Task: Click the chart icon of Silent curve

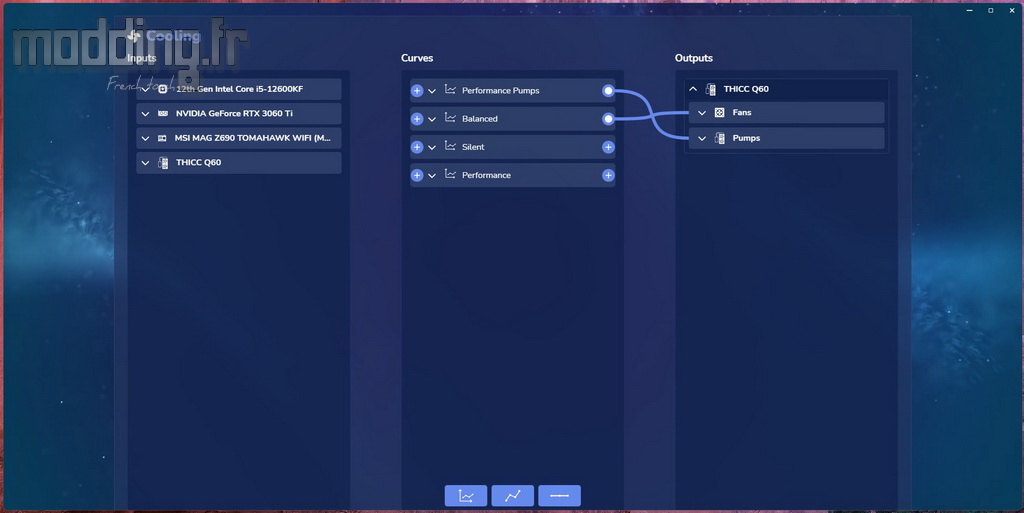Action: (x=450, y=146)
